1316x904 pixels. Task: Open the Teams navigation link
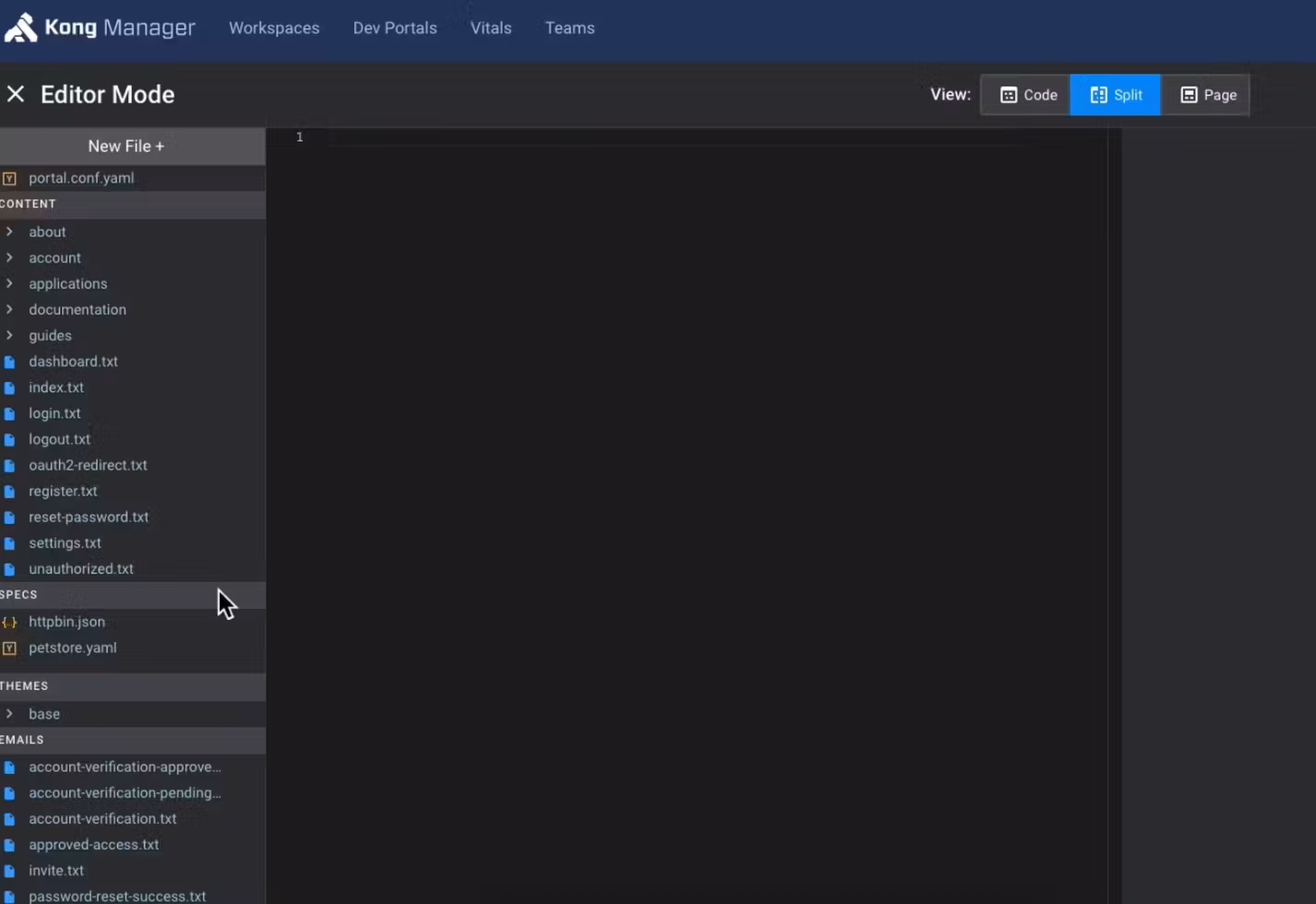(569, 28)
